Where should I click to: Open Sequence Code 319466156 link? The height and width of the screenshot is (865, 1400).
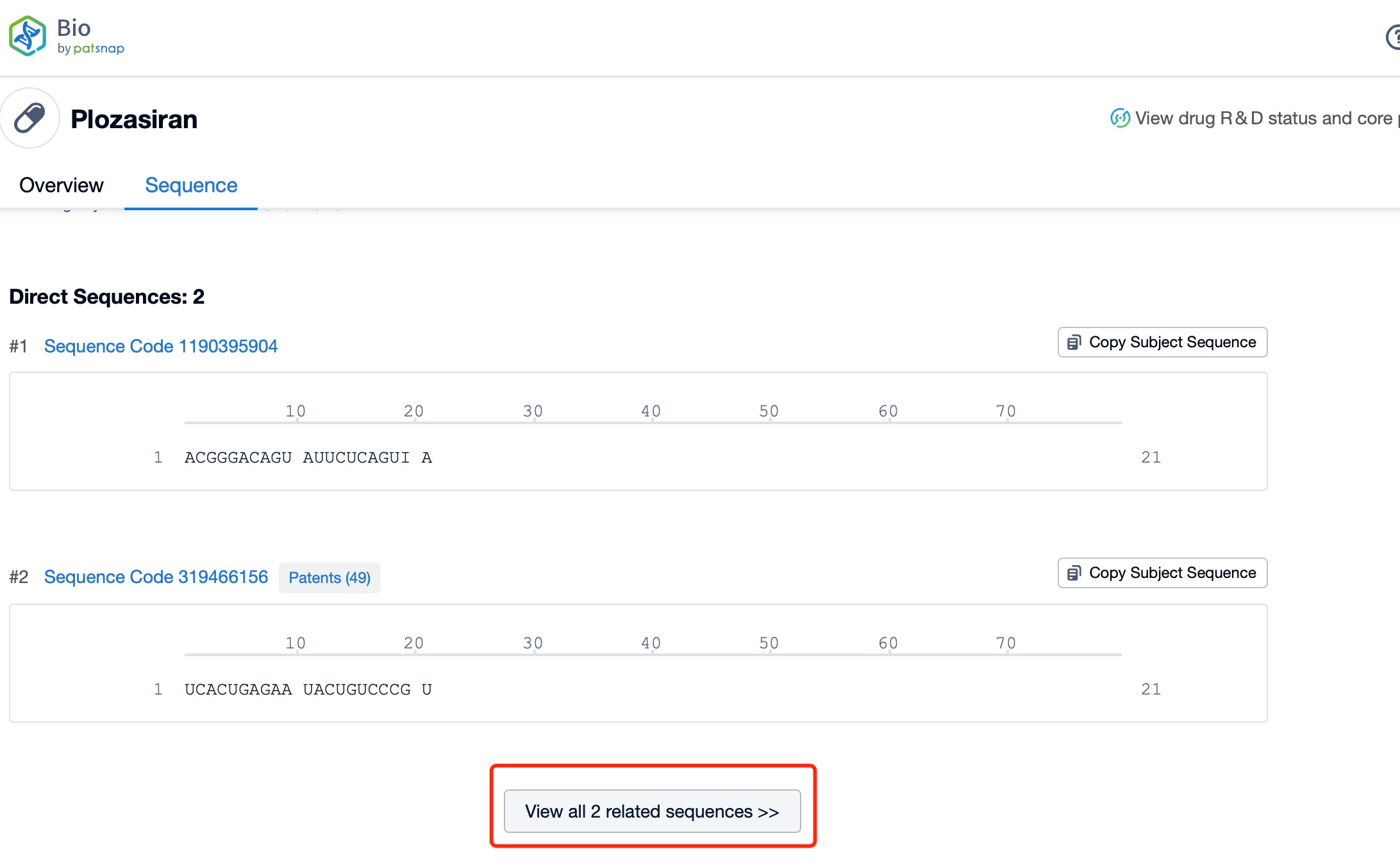point(156,577)
